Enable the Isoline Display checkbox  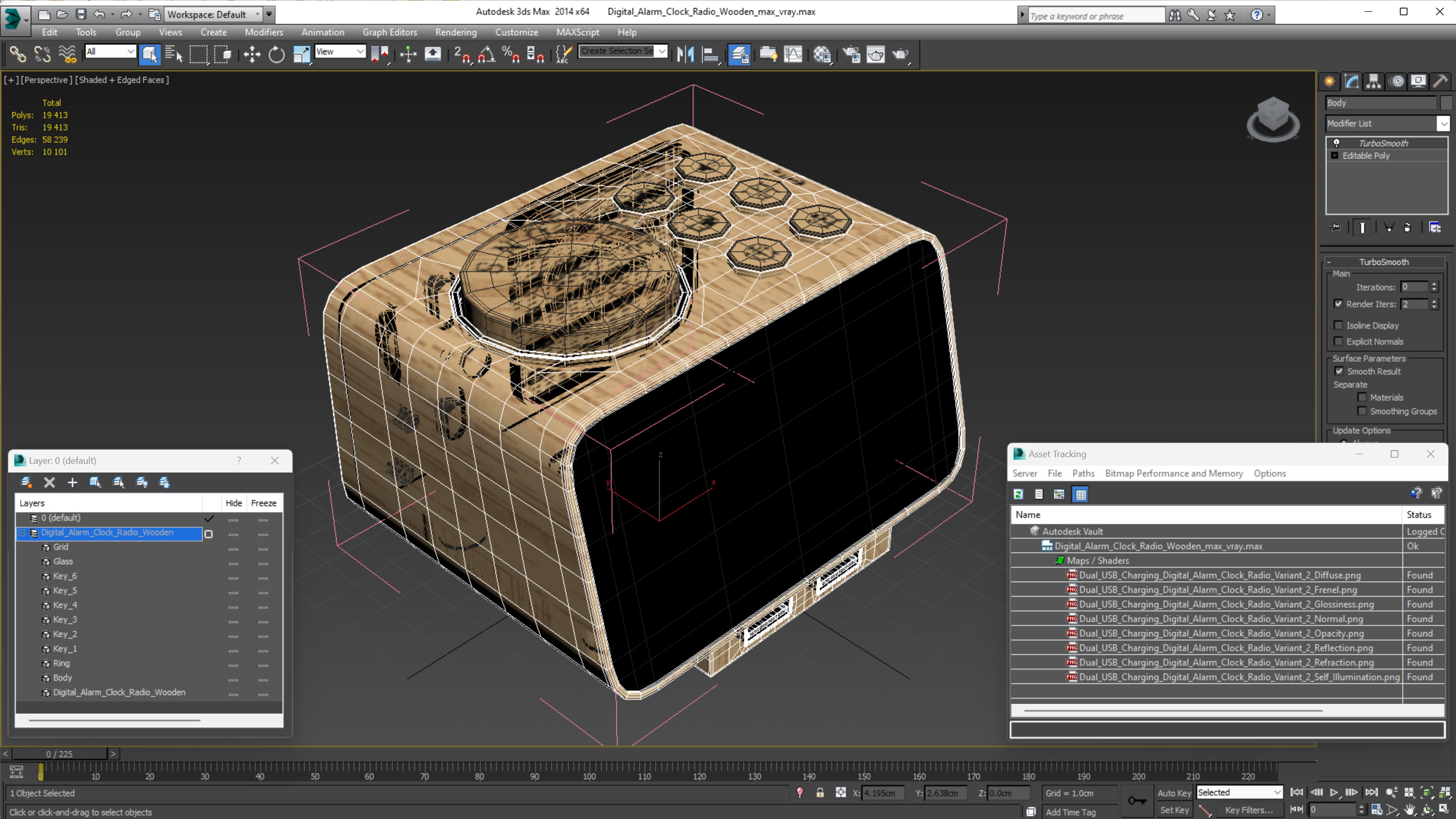click(1339, 326)
